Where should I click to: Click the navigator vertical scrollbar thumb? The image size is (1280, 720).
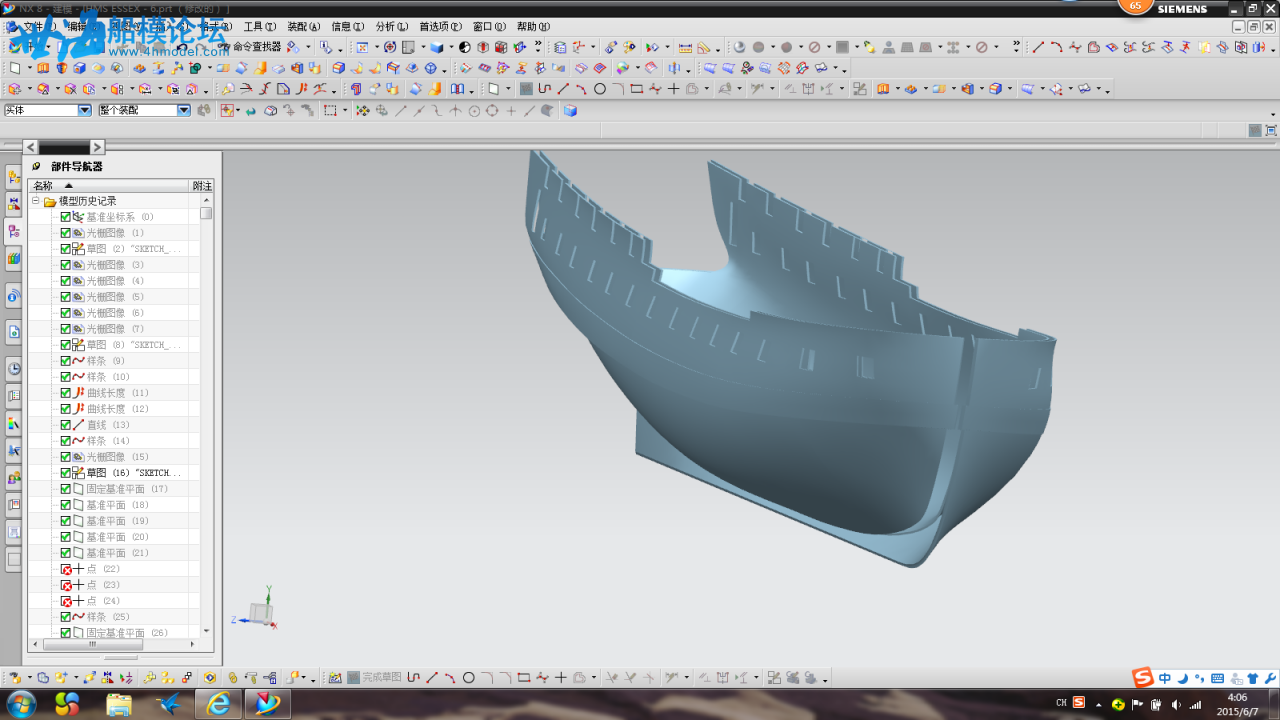click(206, 213)
